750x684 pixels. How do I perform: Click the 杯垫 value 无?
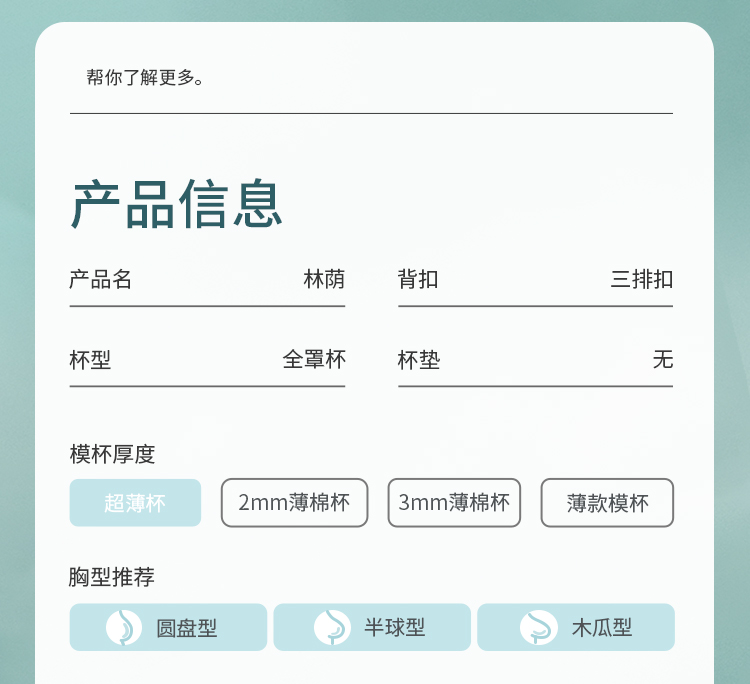(x=662, y=359)
